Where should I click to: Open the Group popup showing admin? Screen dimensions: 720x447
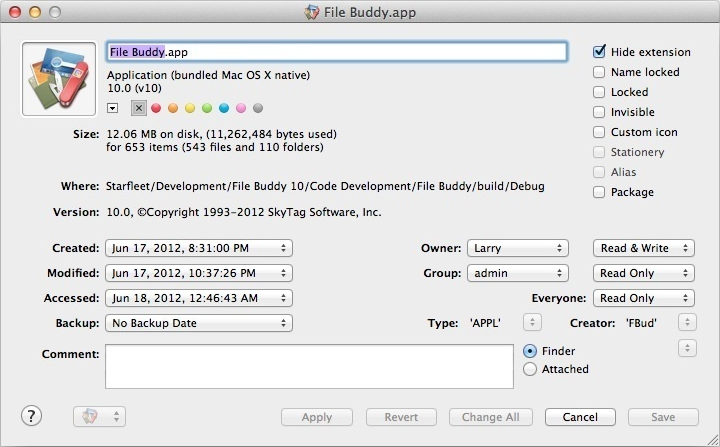(x=518, y=273)
